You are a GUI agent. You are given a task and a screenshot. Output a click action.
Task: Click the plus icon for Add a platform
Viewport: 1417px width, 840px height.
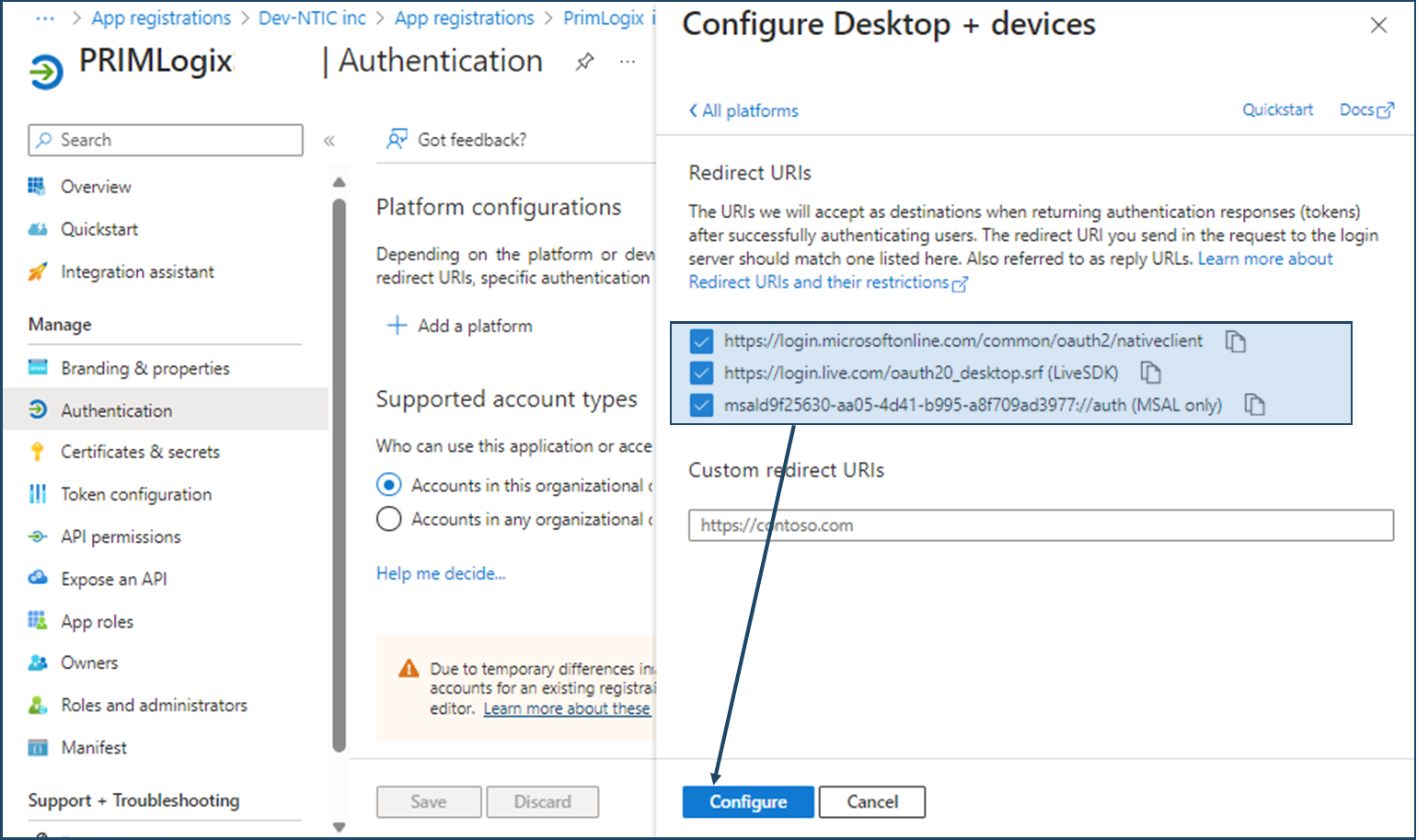[x=397, y=325]
